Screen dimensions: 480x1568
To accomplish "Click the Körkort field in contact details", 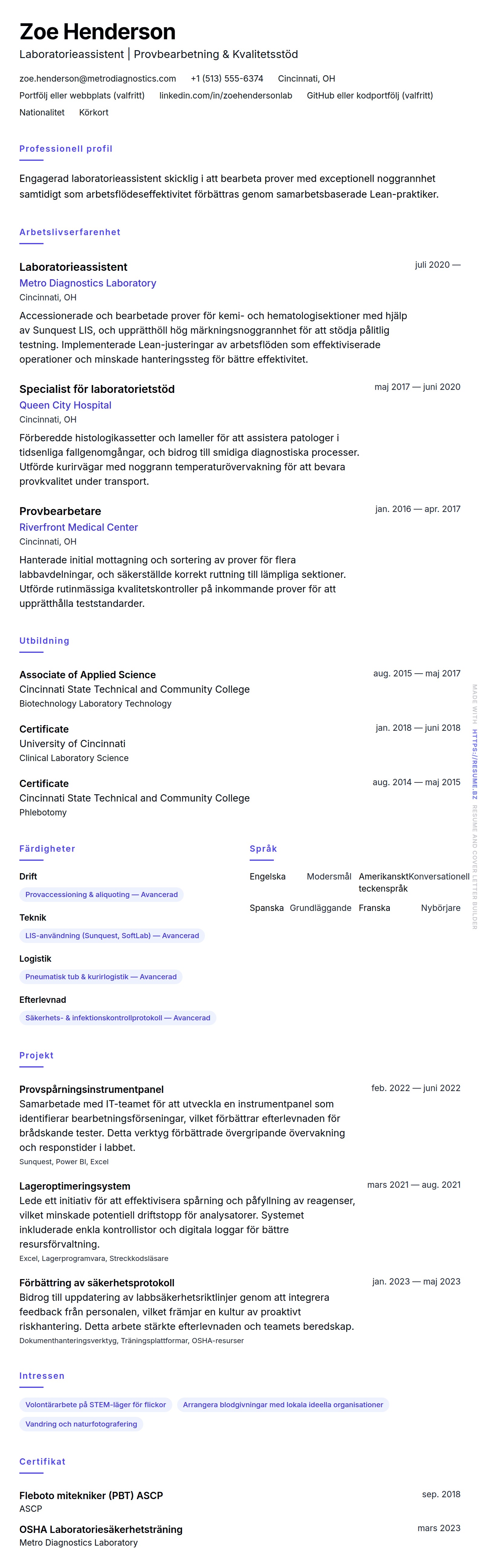I will coord(94,113).
